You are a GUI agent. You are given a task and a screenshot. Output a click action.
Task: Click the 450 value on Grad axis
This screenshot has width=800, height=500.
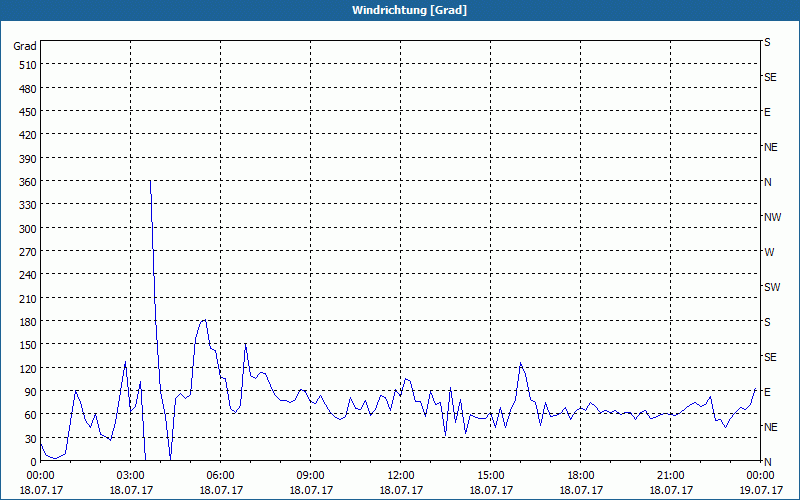28,112
